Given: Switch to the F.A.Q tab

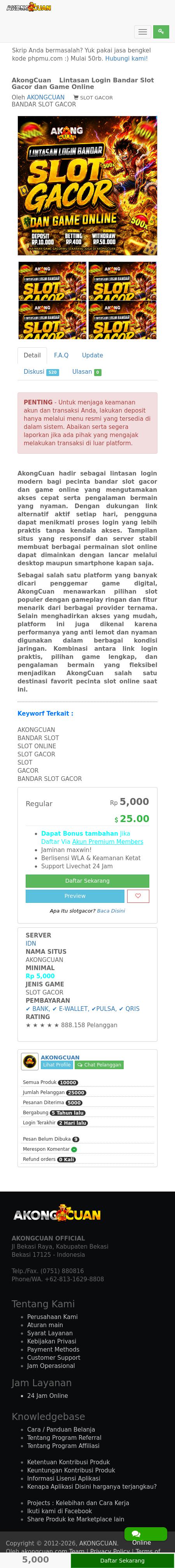Looking at the screenshot, I should tap(61, 355).
